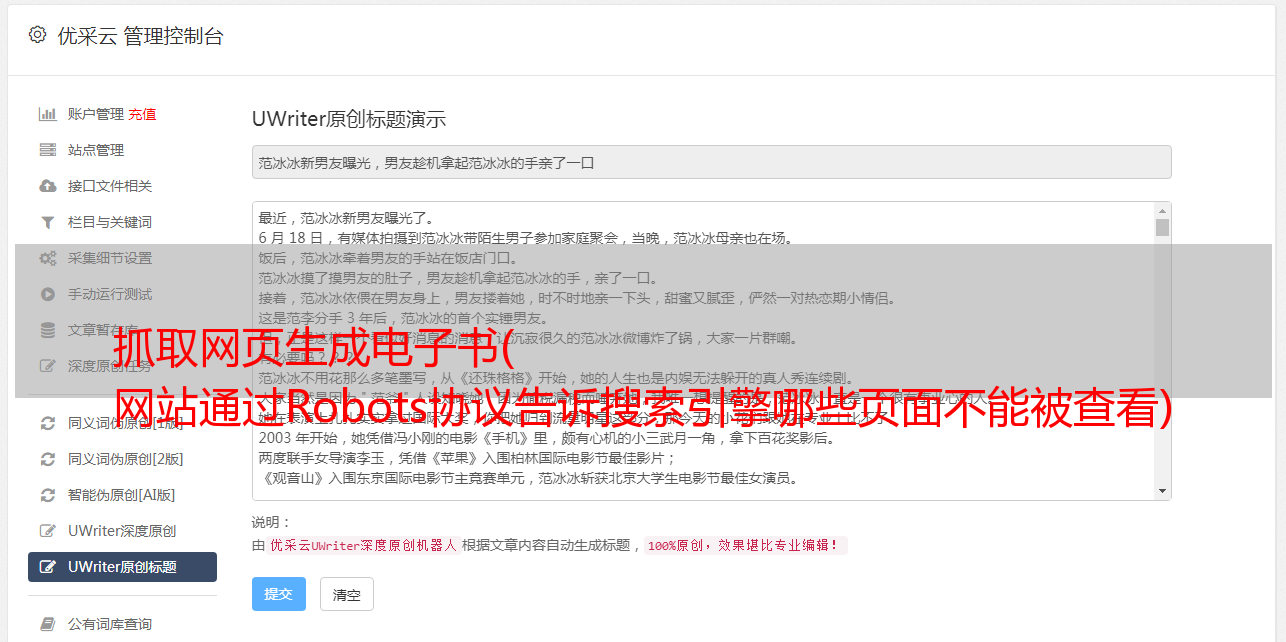Click the gears icon for 采集细节设置
The width and height of the screenshot is (1286, 642).
(x=47, y=258)
